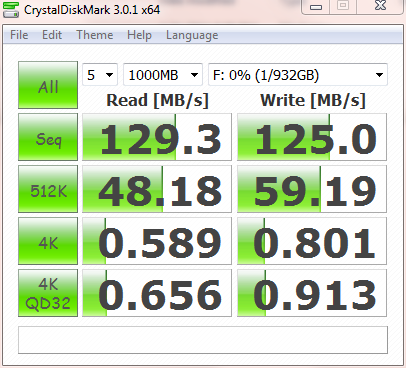Image resolution: width=406 pixels, height=368 pixels.
Task: Start the 512K random test
Action: [48, 189]
